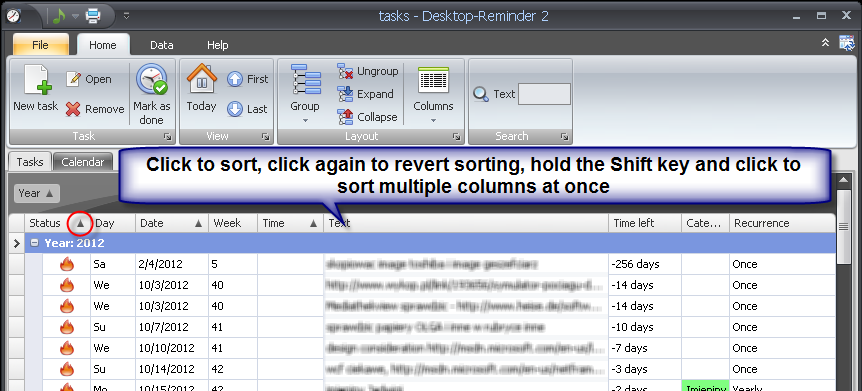Screen dimensions: 862x391
Task: Open Layout section dialog launcher
Action: pos(456,136)
